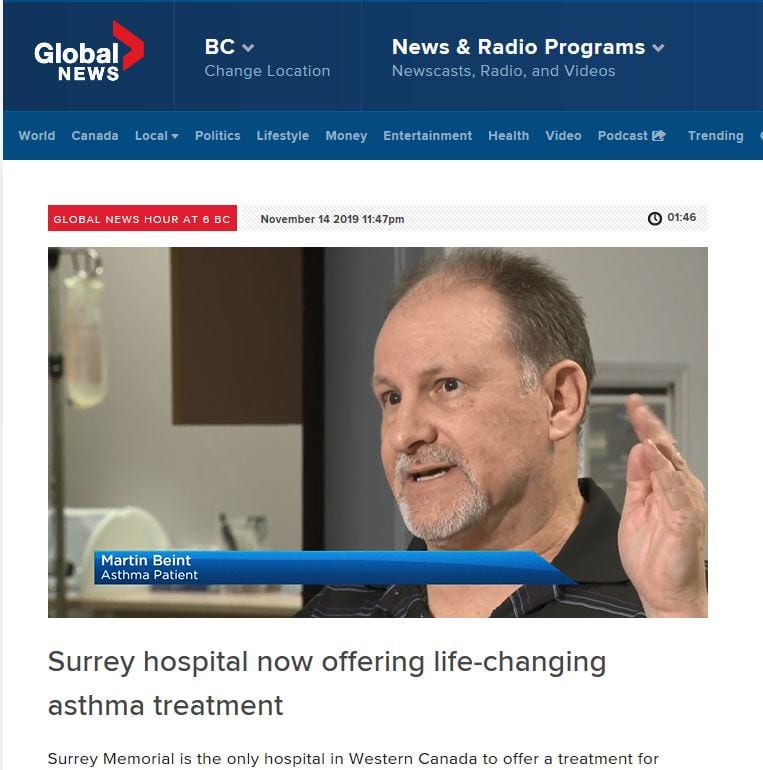
Task: Click the Podcast external link icon
Action: (x=659, y=136)
